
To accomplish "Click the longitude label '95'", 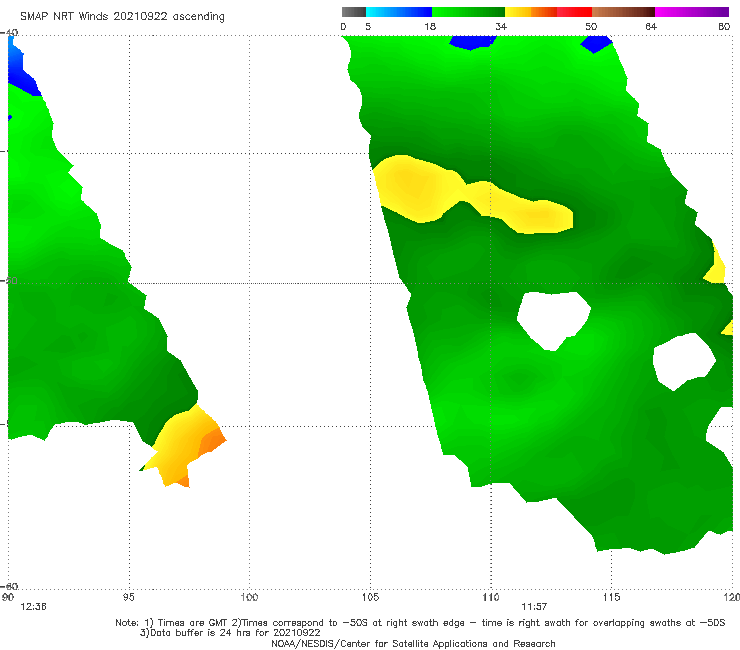I will 128,597.
